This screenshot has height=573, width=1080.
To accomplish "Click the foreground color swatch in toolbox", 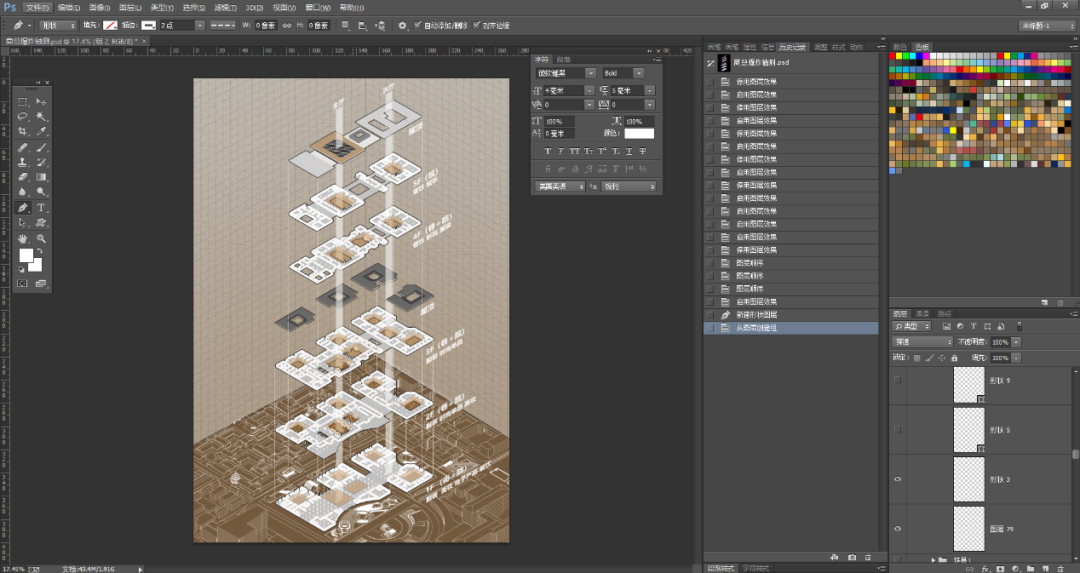I will coord(25,255).
